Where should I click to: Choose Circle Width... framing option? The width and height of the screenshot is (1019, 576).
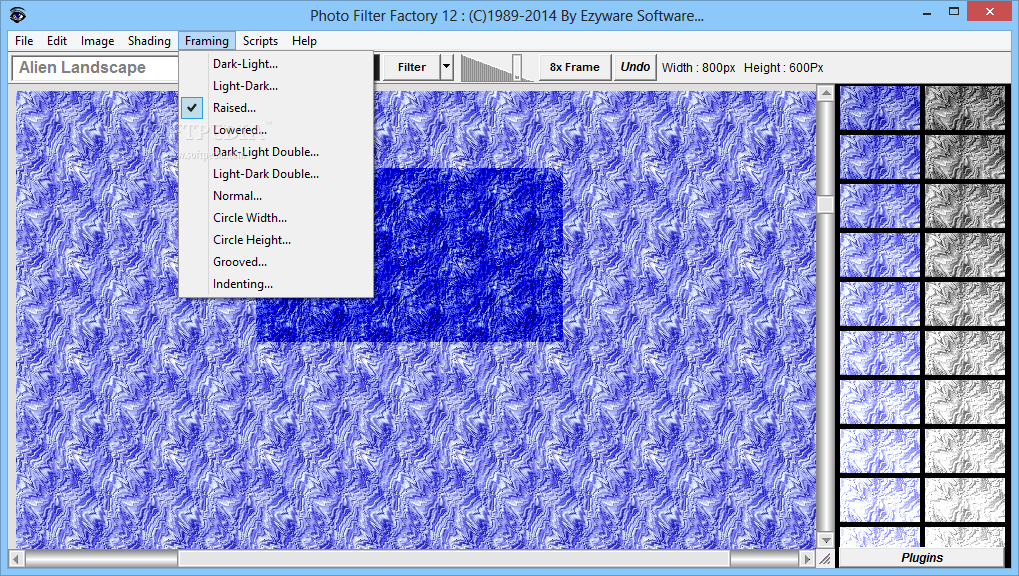click(x=276, y=218)
